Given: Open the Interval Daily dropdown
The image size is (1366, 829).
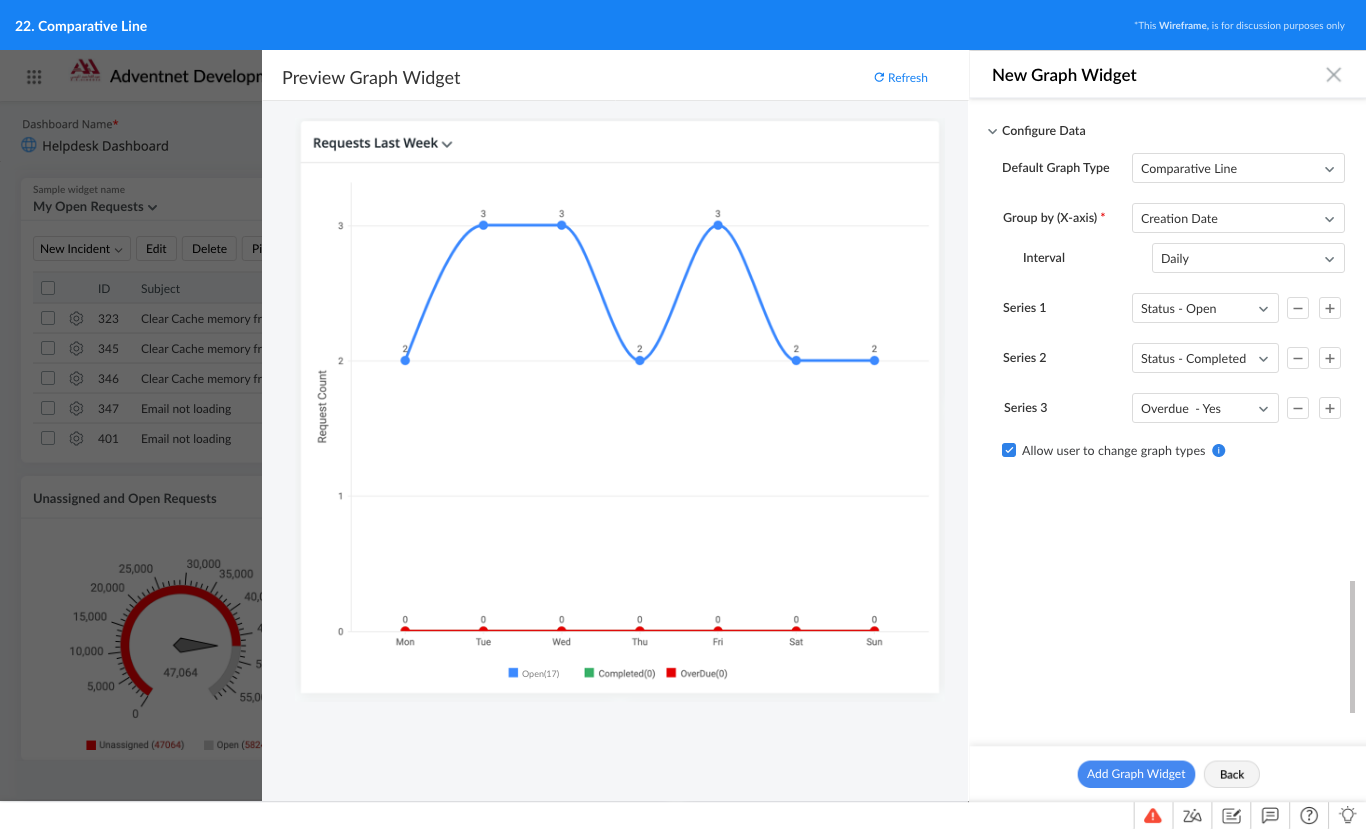Looking at the screenshot, I should [1248, 258].
